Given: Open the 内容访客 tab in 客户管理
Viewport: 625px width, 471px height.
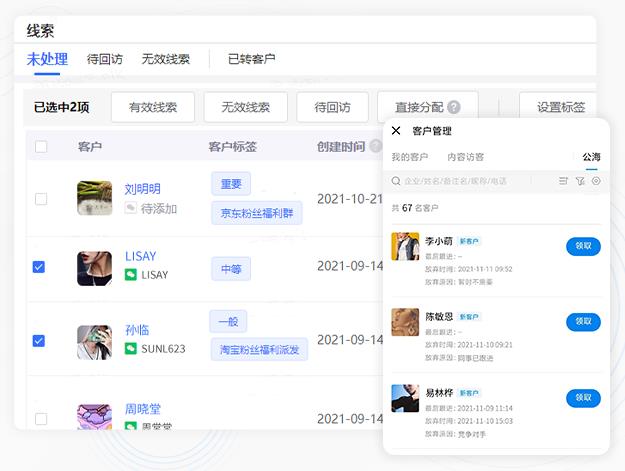Looking at the screenshot, I should (x=466, y=157).
